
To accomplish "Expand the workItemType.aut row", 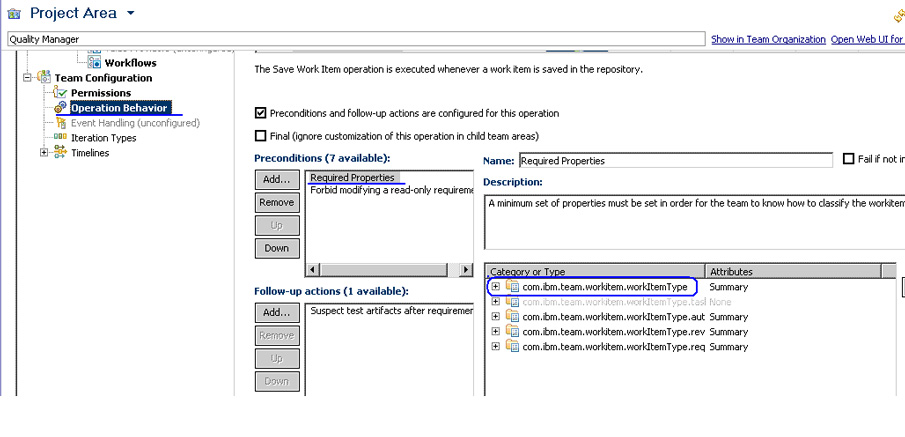I will pyautogui.click(x=495, y=316).
